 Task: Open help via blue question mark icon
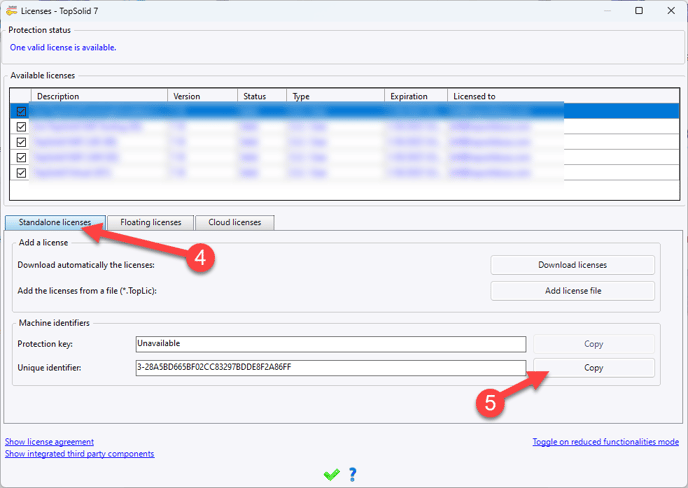353,474
